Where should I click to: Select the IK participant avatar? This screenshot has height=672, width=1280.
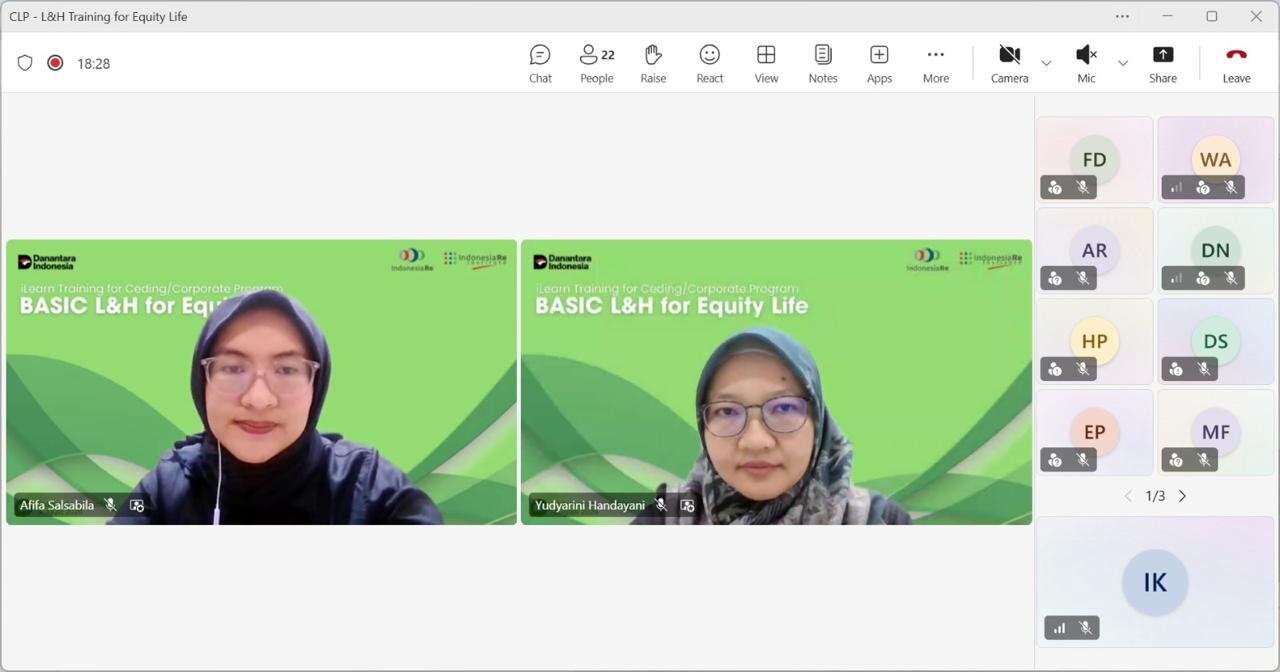(1155, 582)
